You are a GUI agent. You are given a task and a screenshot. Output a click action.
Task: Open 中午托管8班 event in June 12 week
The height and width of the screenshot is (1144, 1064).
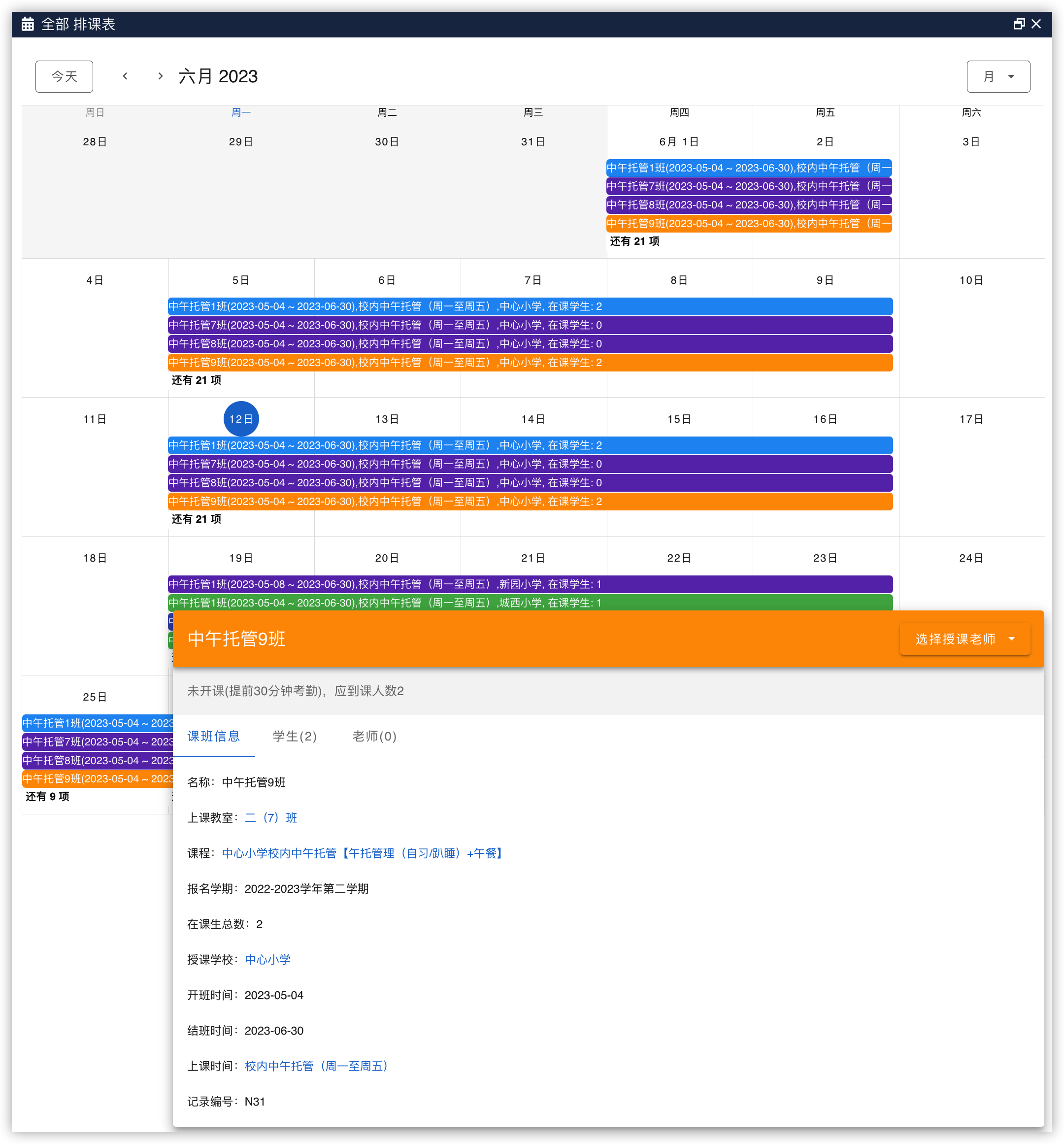[x=530, y=483]
